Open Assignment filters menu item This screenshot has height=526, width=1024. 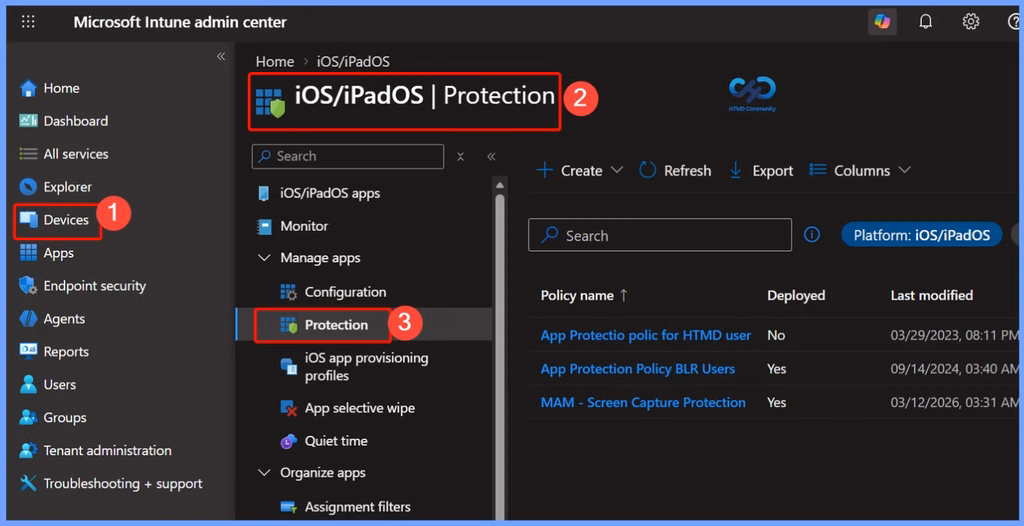(357, 506)
